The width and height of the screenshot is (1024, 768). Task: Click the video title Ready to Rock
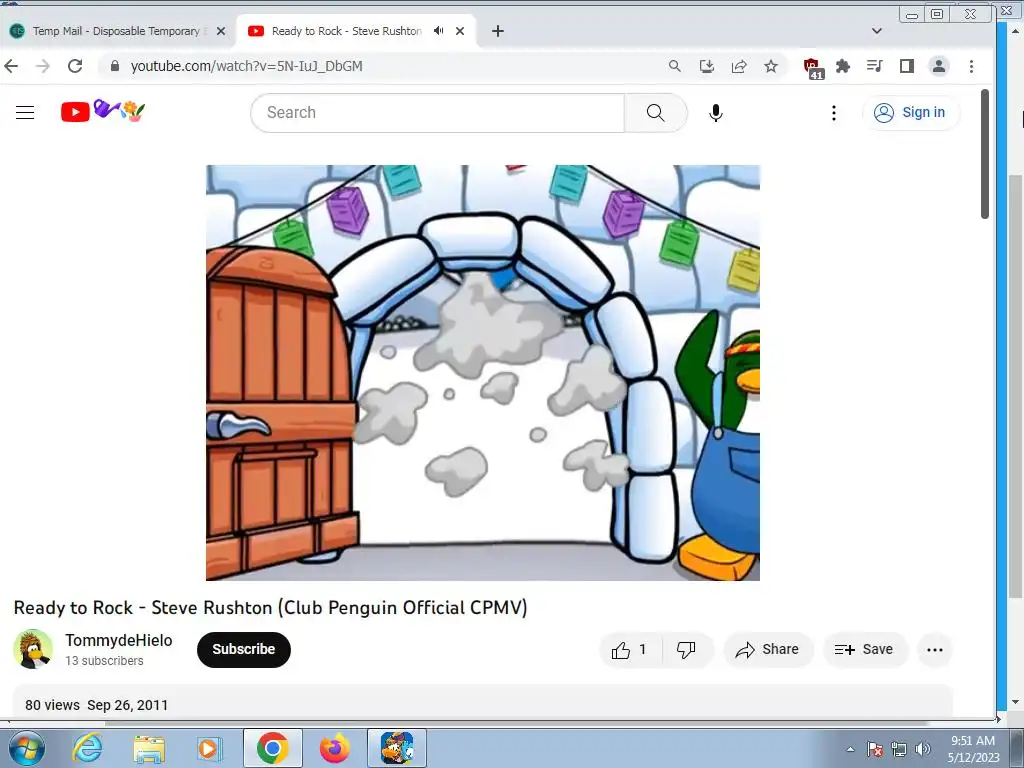click(270, 607)
